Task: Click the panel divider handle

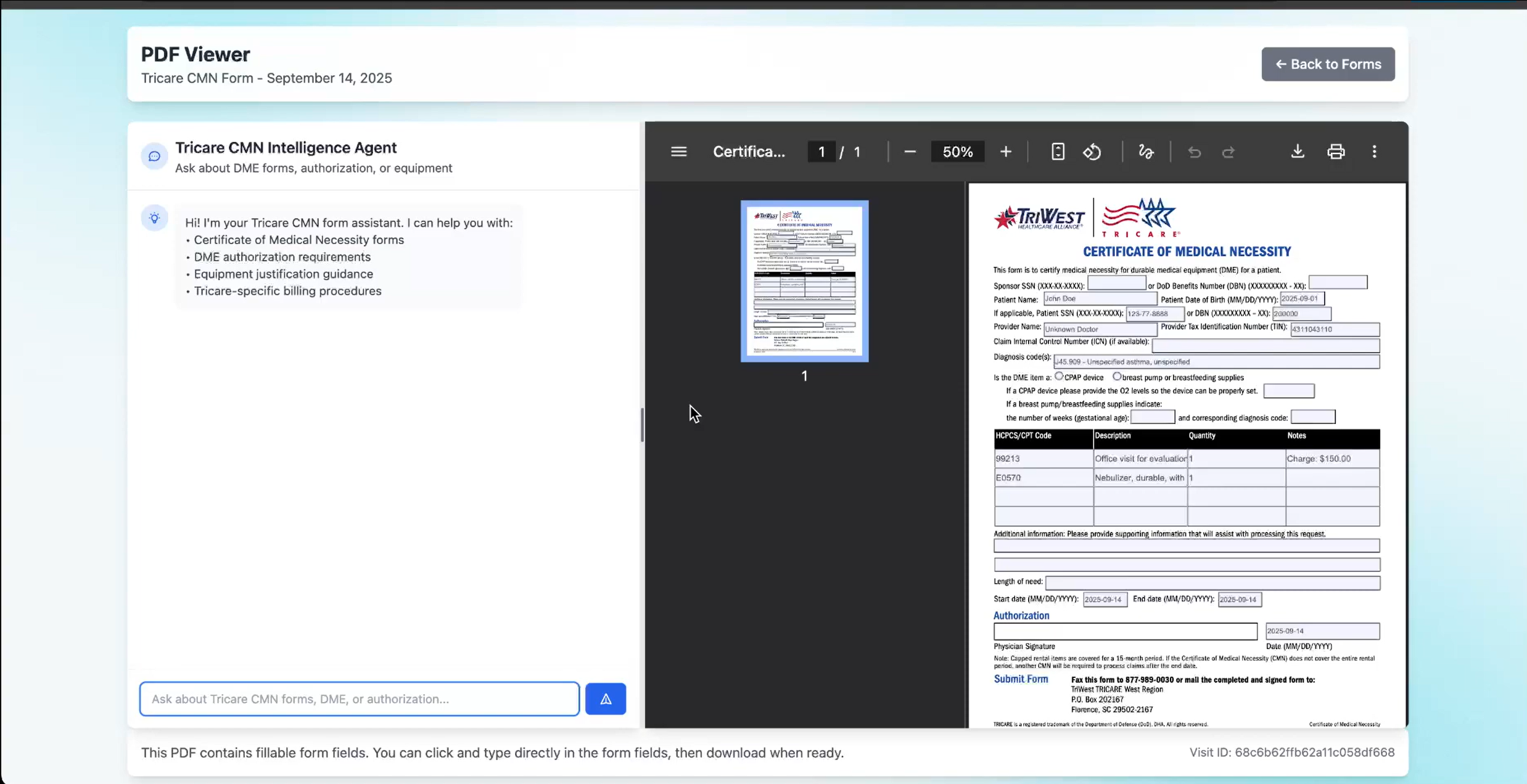Action: point(642,425)
